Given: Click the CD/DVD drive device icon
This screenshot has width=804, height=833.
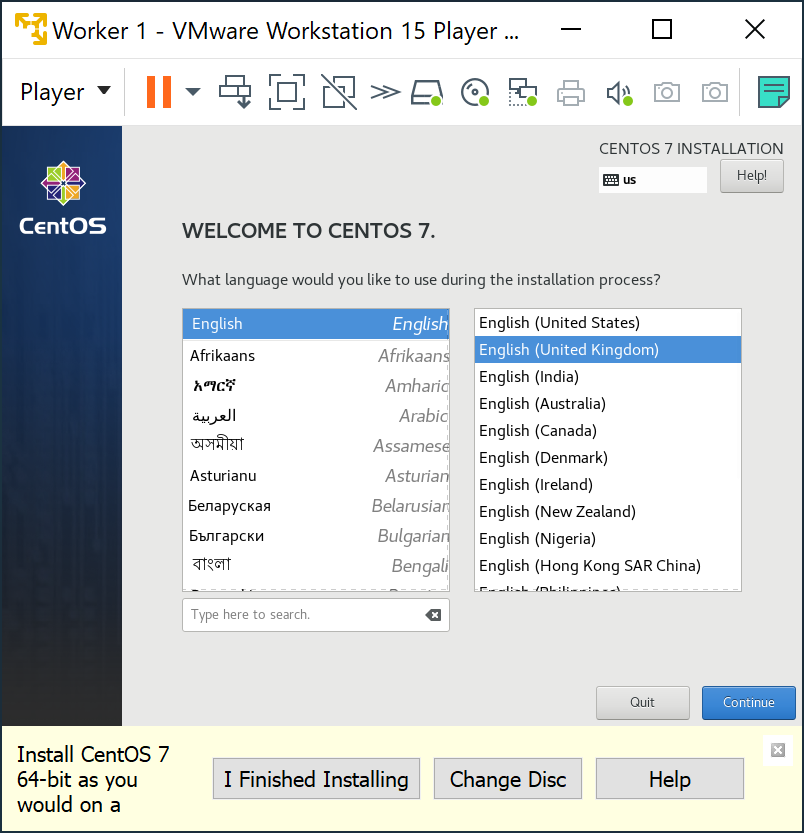Looking at the screenshot, I should pyautogui.click(x=474, y=91).
